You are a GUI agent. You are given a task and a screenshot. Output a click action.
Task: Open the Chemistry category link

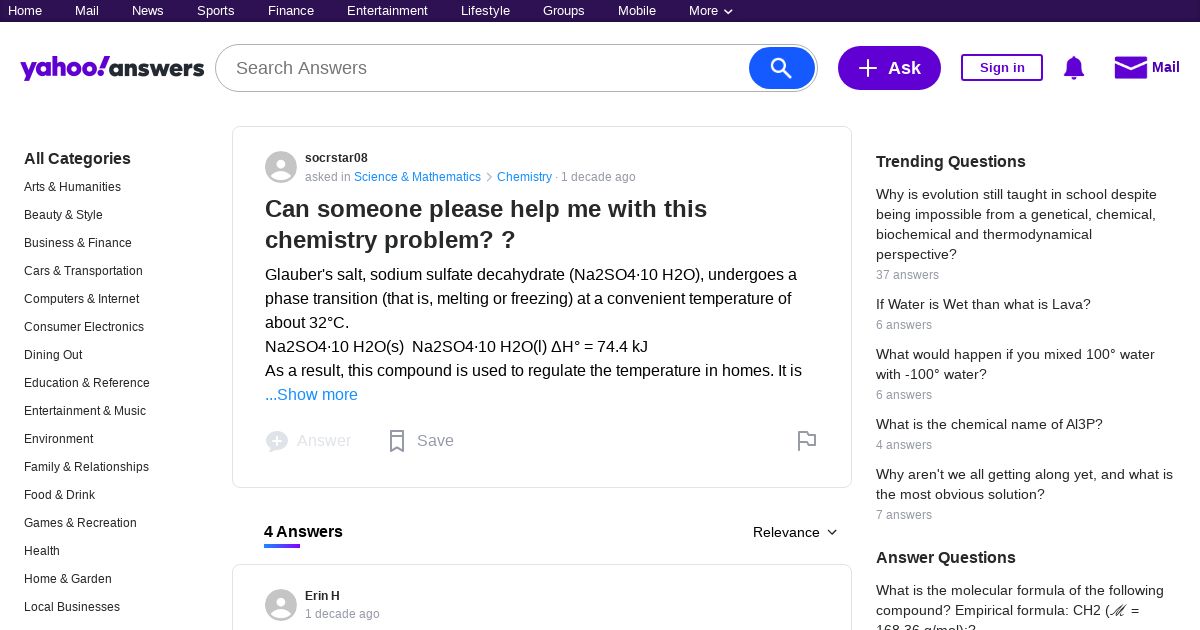[524, 177]
